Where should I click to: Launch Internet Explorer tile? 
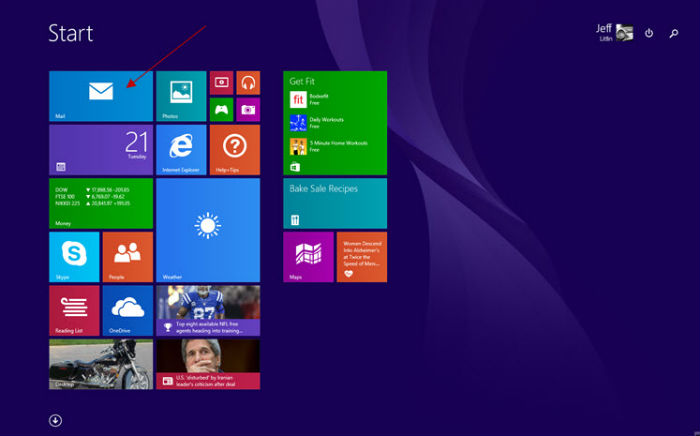[x=181, y=150]
